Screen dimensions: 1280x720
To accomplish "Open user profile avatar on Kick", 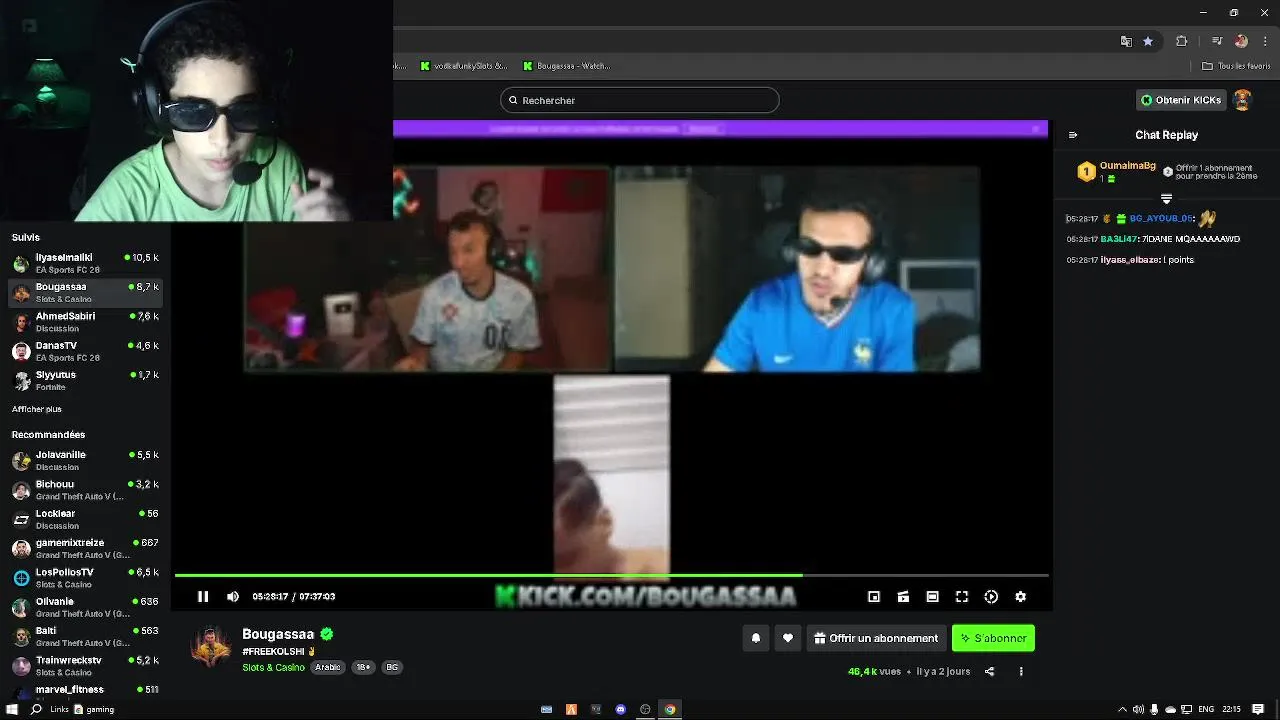I will (x=1242, y=100).
